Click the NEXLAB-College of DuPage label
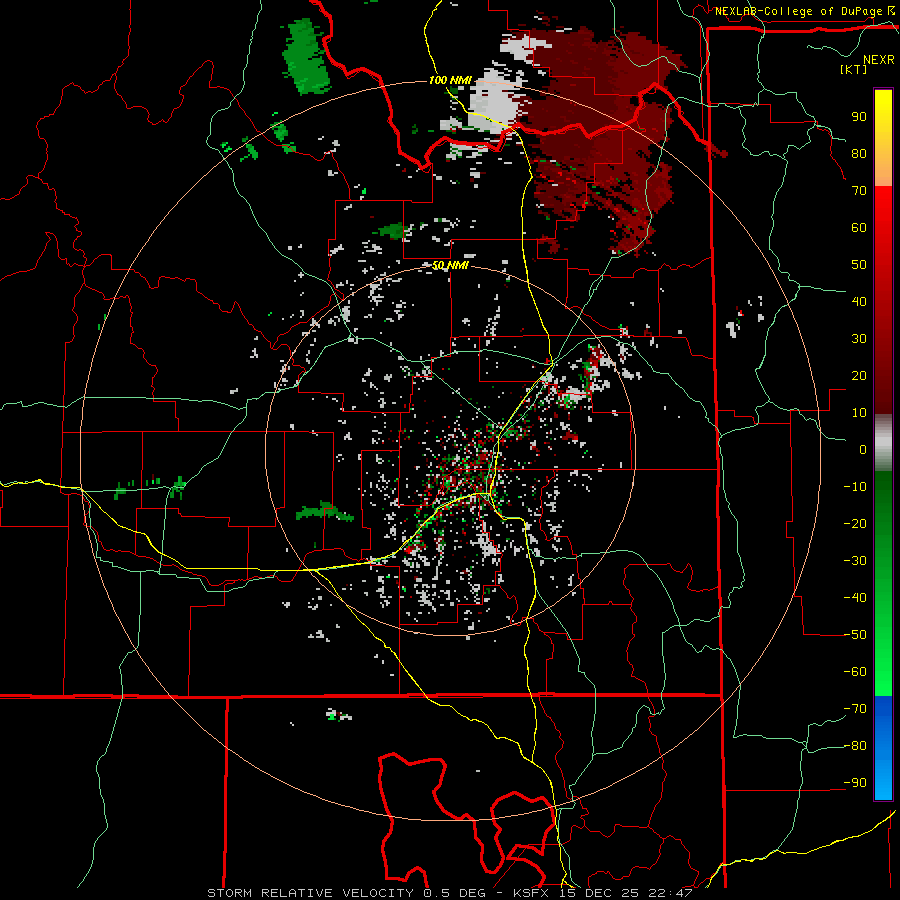Screen dimensions: 900x900 [x=799, y=11]
